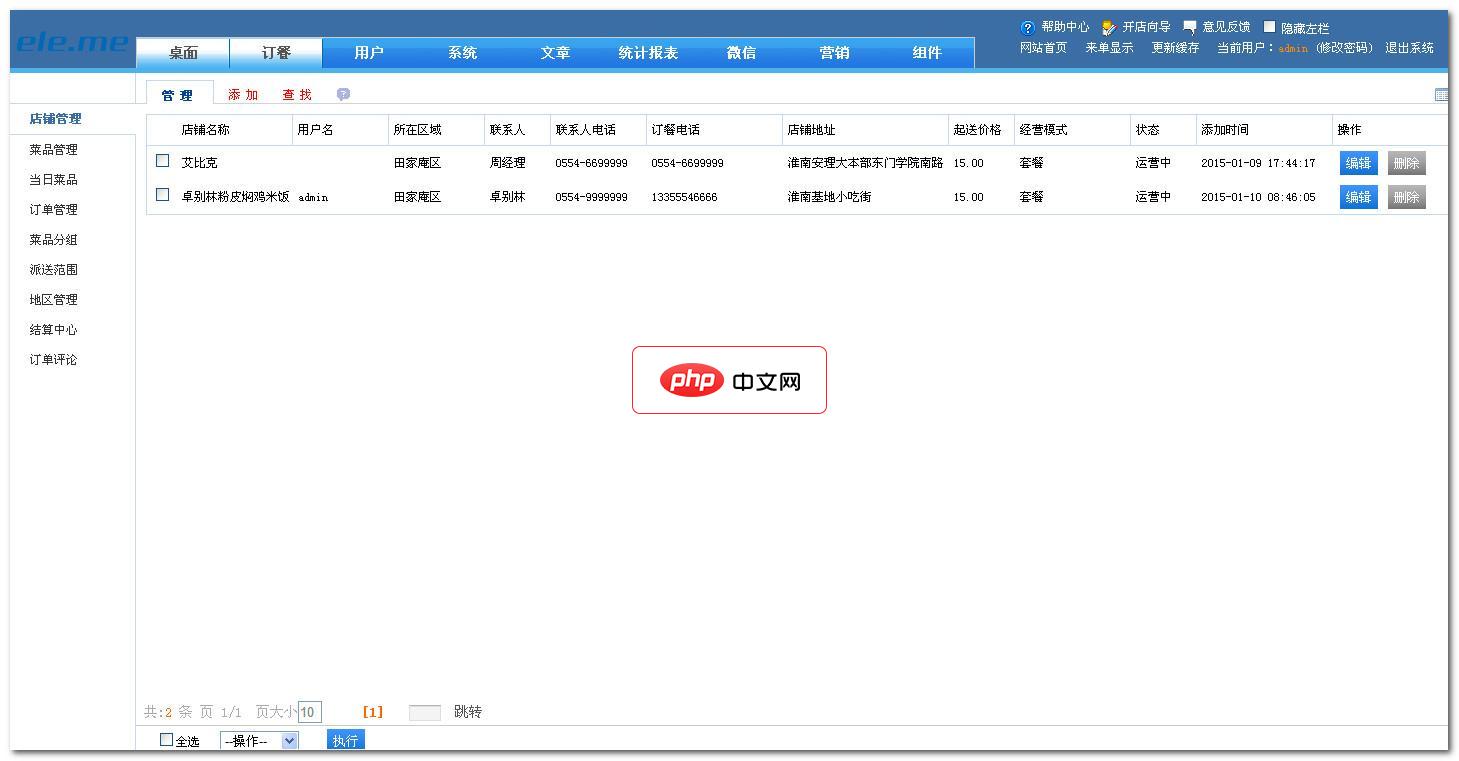Screen dimensions: 1459x761
Task: Click the page jump input field
Action: click(x=424, y=711)
